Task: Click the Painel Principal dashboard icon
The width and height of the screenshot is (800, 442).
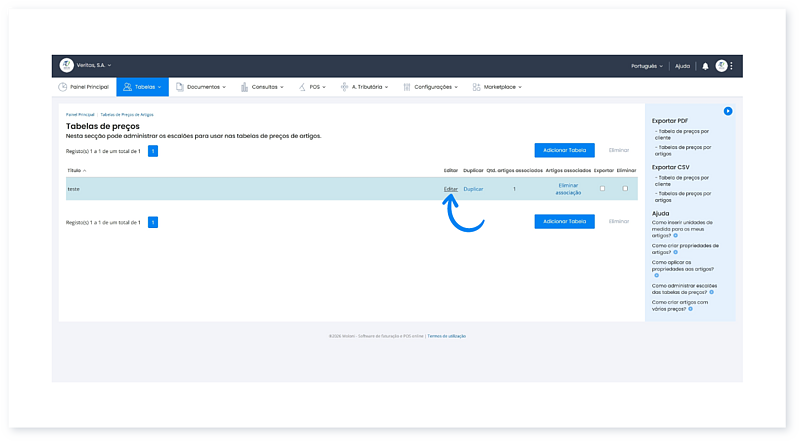Action: click(63, 87)
